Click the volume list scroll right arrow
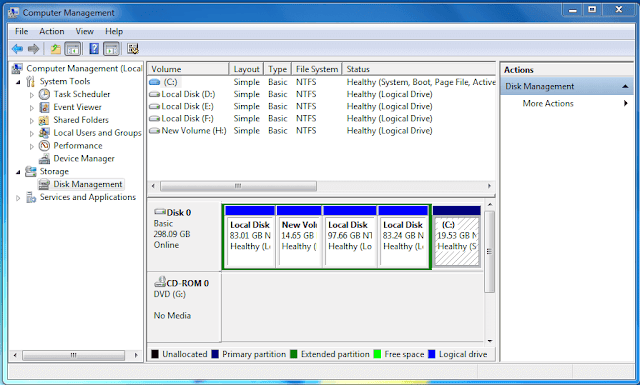This screenshot has height=385, width=640. 489,186
